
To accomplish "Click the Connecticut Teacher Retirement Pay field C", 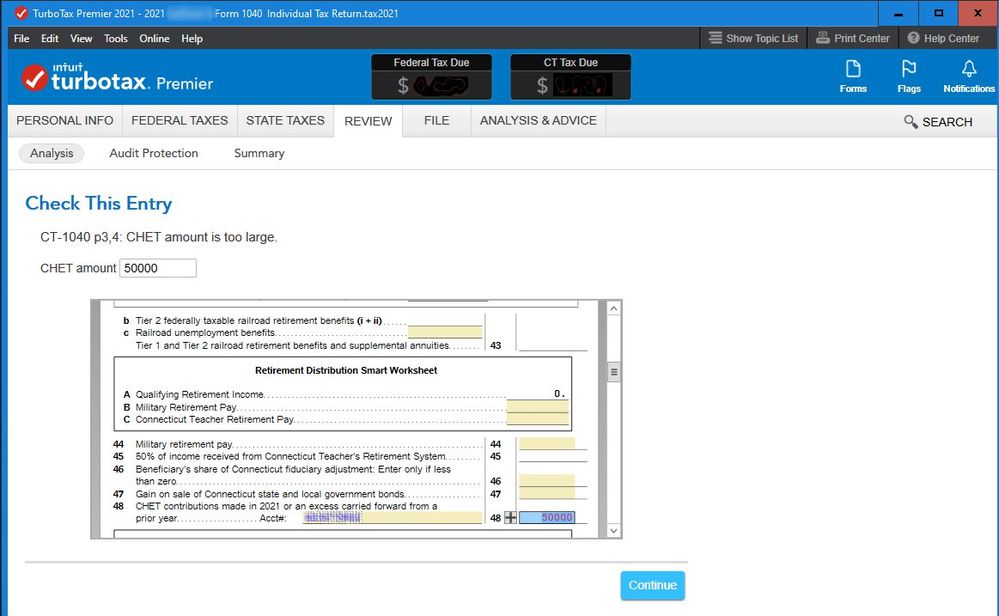I will (x=537, y=419).
